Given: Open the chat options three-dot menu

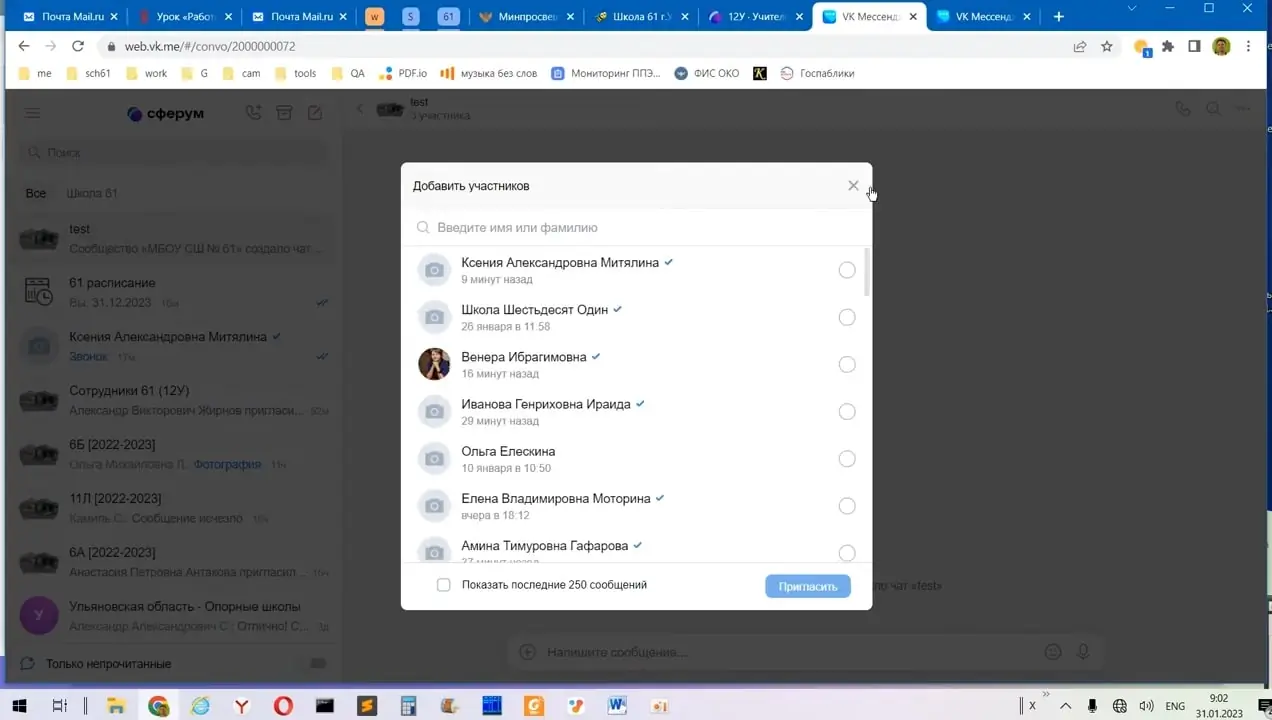Looking at the screenshot, I should coord(1243,109).
